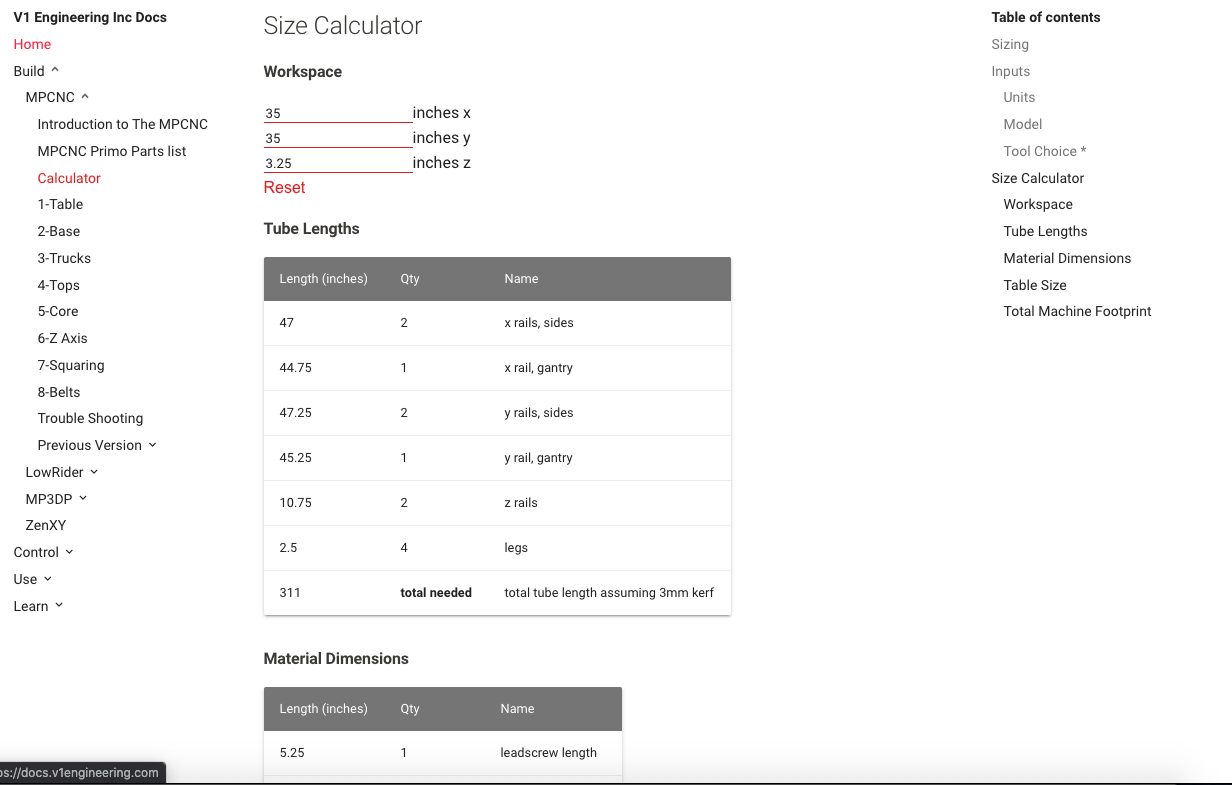Screen dimensions: 1232x785
Task: Jump to Table Size in contents
Action: (x=1035, y=285)
